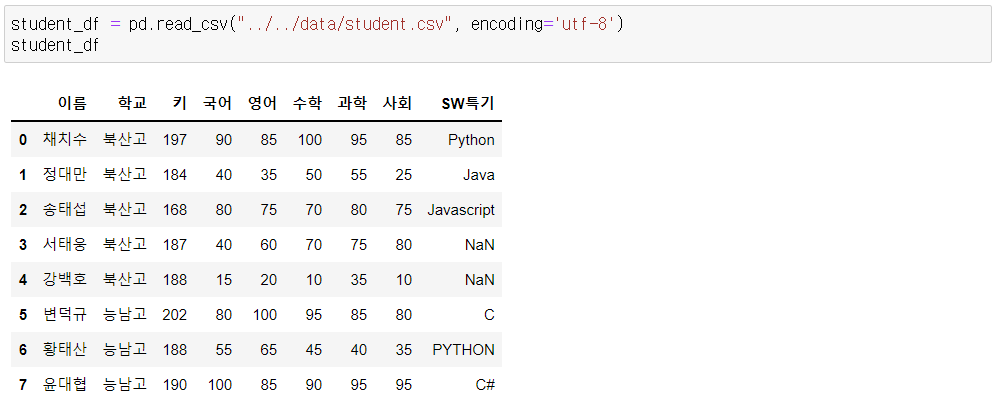Click the name cell 윤대협

(65, 384)
